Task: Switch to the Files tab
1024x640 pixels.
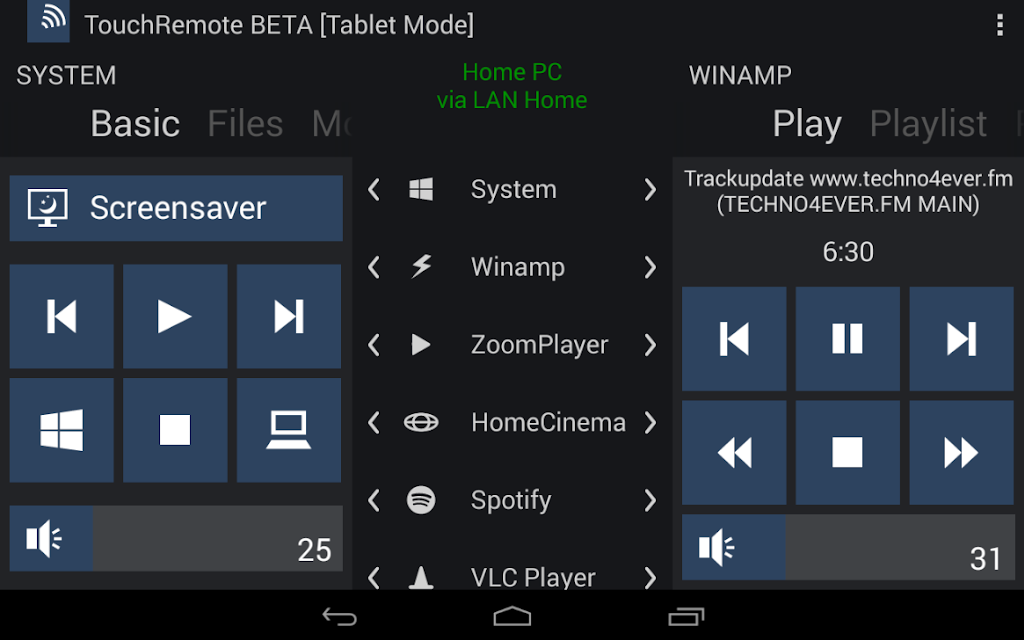Action: pyautogui.click(x=245, y=123)
